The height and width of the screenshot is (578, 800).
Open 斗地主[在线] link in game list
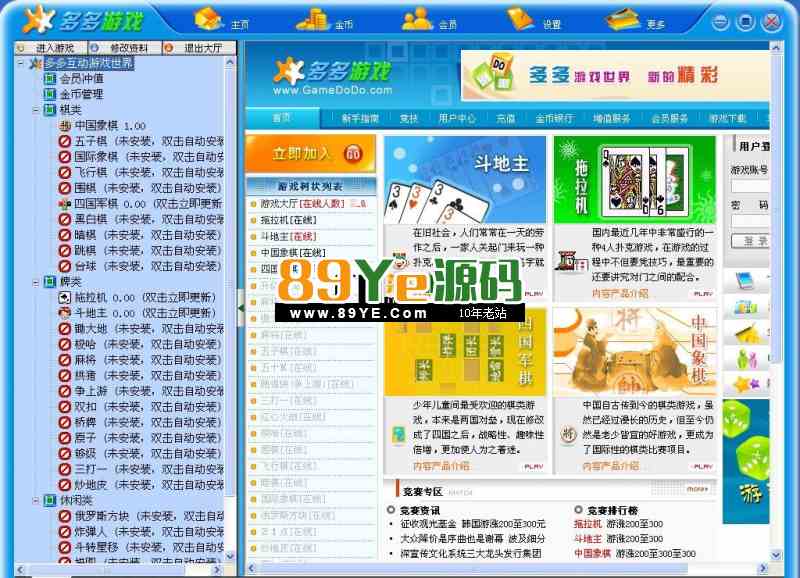pyautogui.click(x=288, y=236)
